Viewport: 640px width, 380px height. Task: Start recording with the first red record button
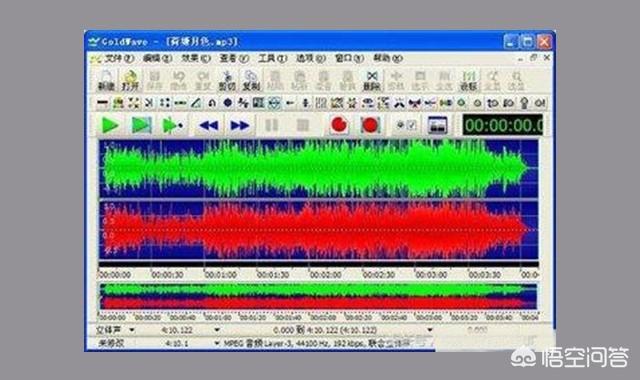pos(339,125)
